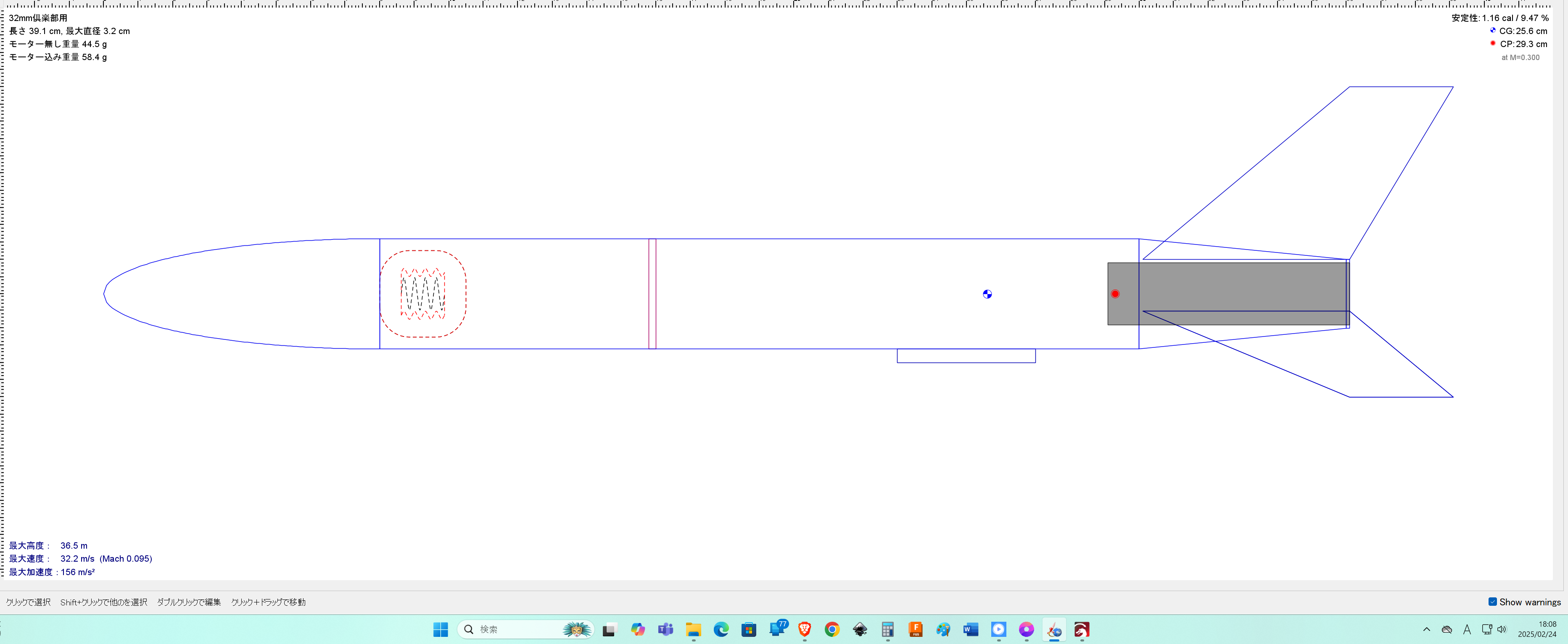
Task: Expand hidden system tray icons chevron
Action: coord(1426,629)
